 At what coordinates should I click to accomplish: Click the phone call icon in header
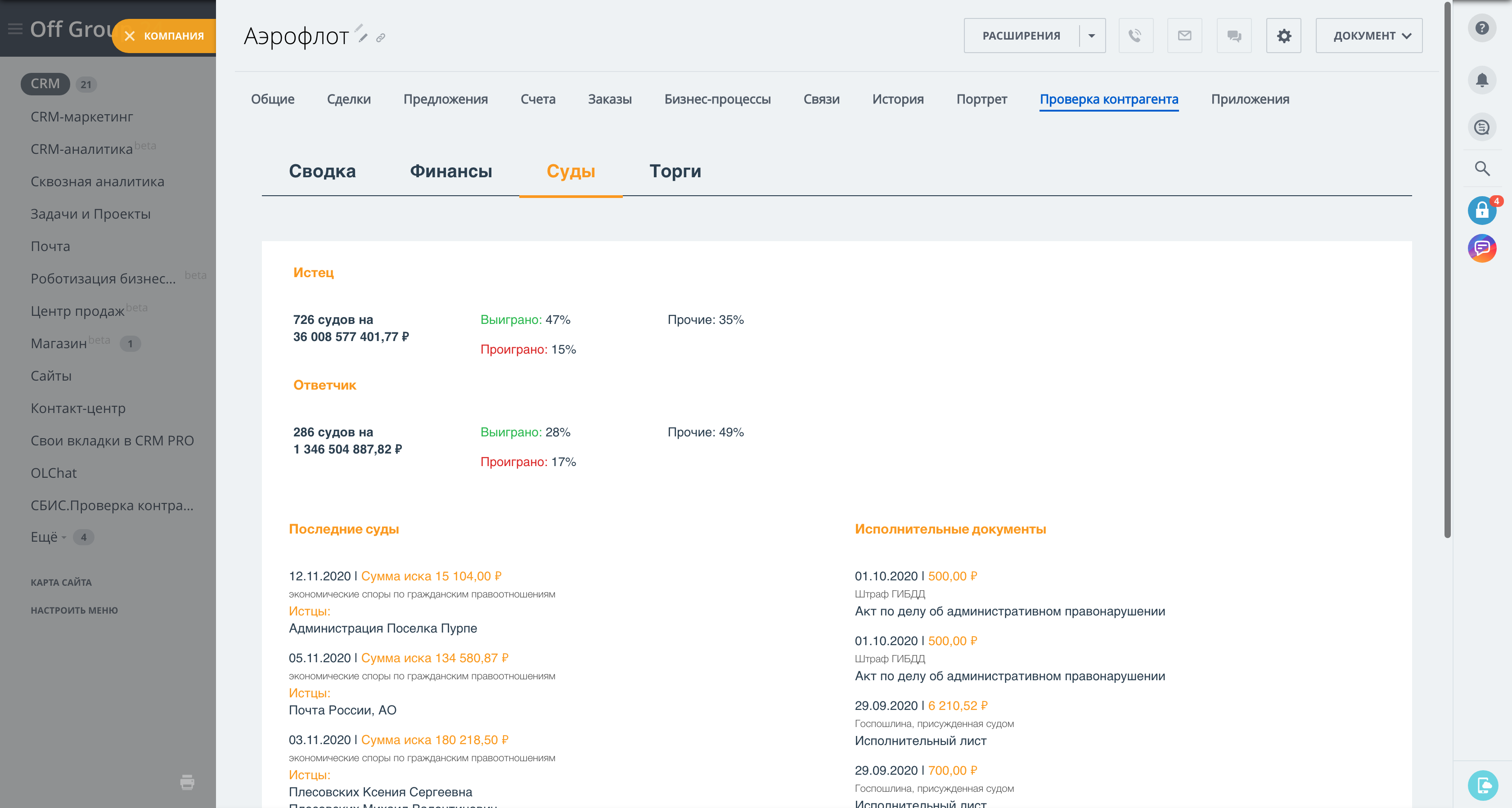point(1135,36)
